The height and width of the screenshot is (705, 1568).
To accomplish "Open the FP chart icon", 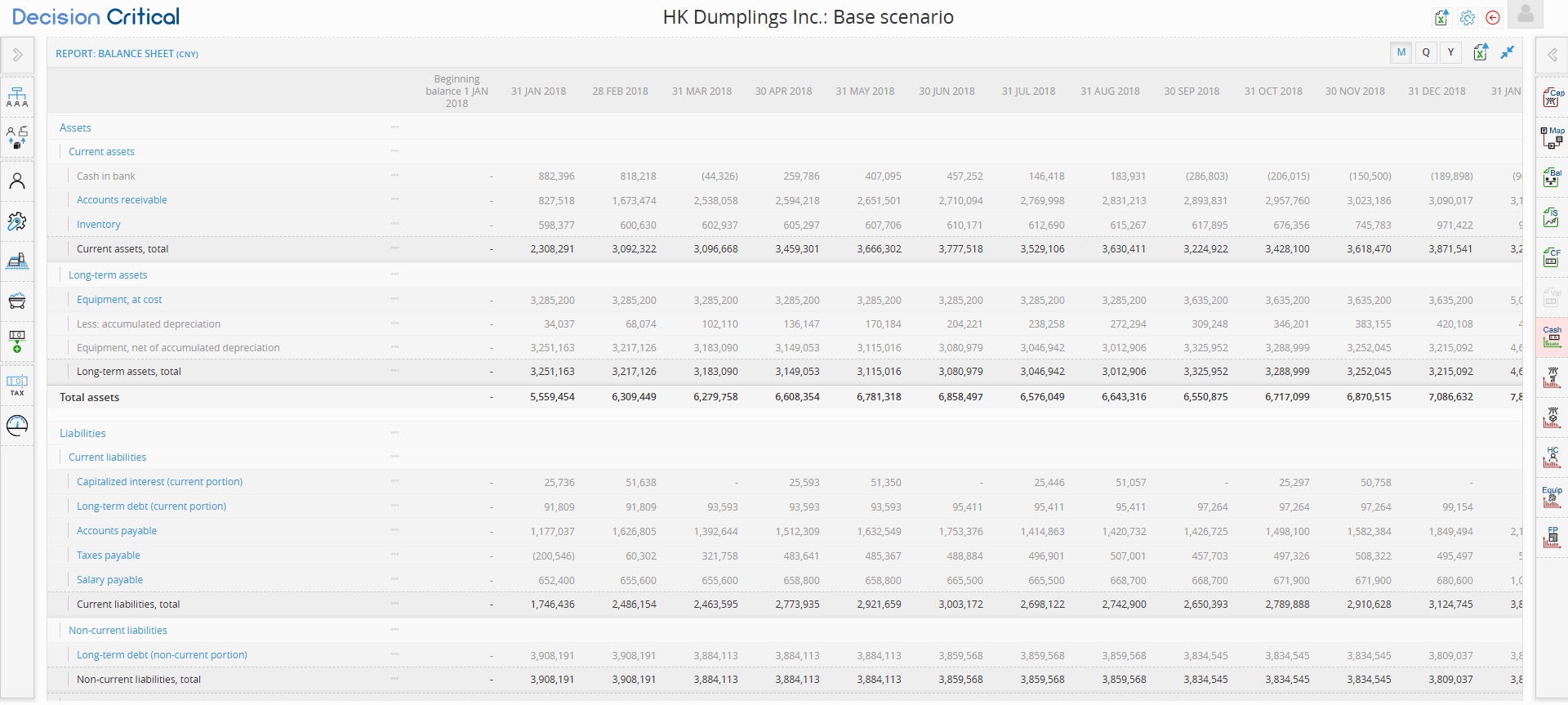I will [x=1552, y=537].
